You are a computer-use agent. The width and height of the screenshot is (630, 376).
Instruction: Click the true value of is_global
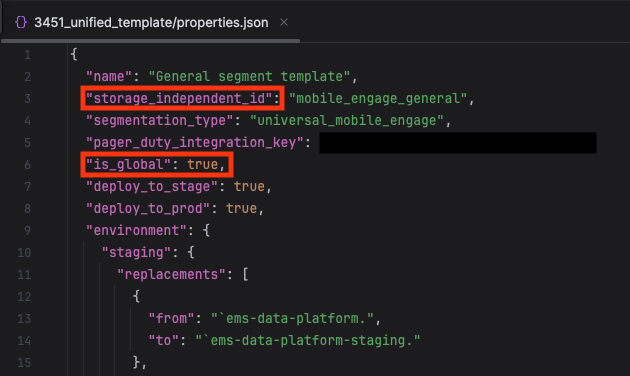[x=202, y=164]
